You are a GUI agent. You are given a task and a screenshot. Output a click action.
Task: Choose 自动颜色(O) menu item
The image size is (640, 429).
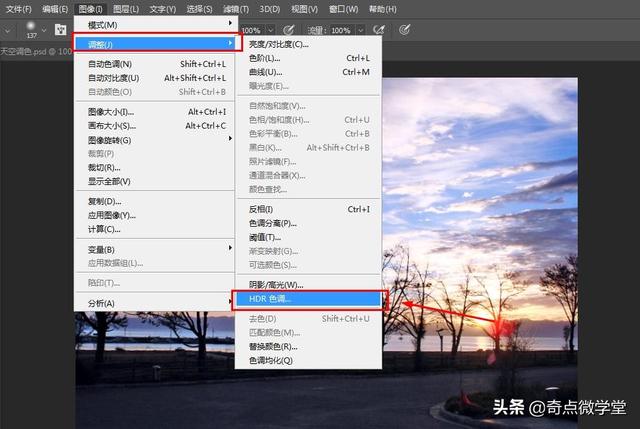coord(154,92)
